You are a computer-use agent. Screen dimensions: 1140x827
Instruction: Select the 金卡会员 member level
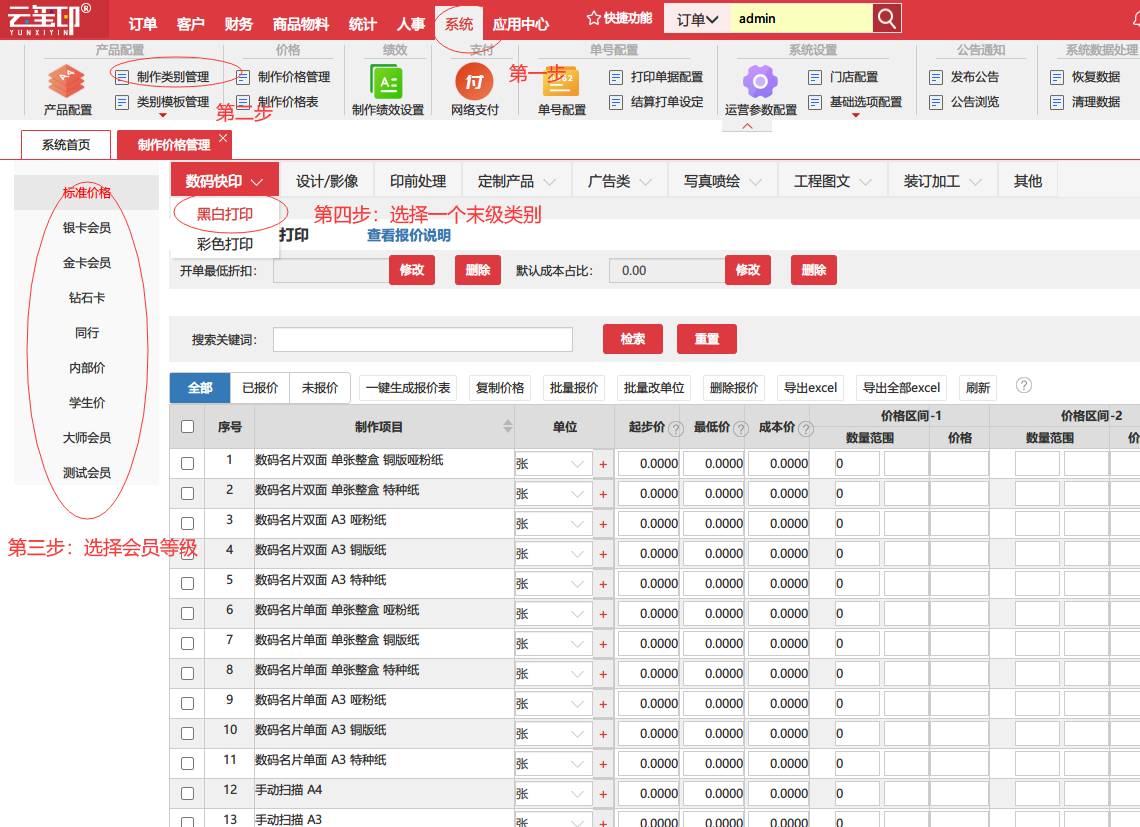pyautogui.click(x=87, y=263)
